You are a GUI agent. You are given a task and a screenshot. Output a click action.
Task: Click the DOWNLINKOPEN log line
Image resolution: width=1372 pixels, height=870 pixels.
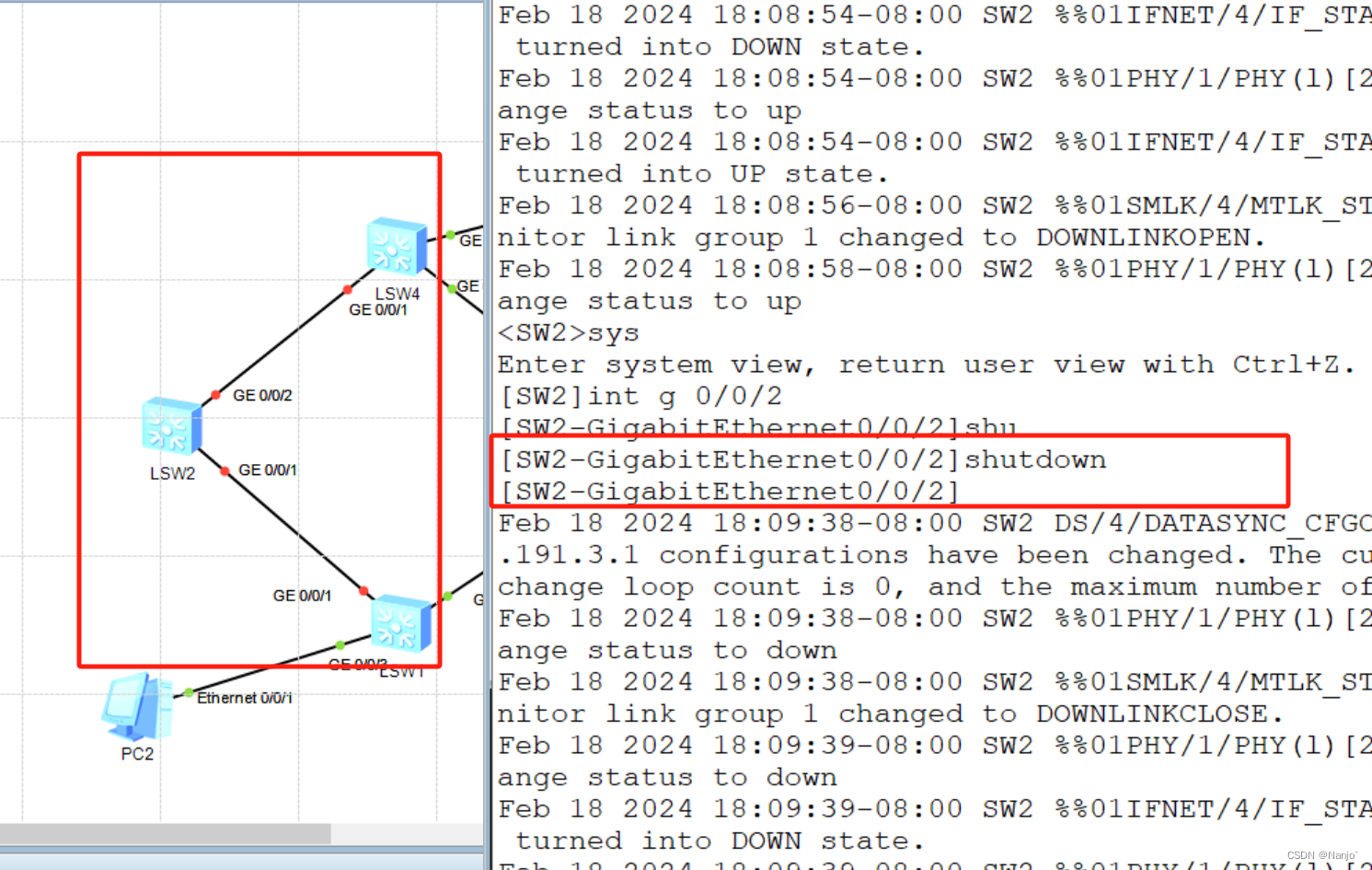pos(882,238)
